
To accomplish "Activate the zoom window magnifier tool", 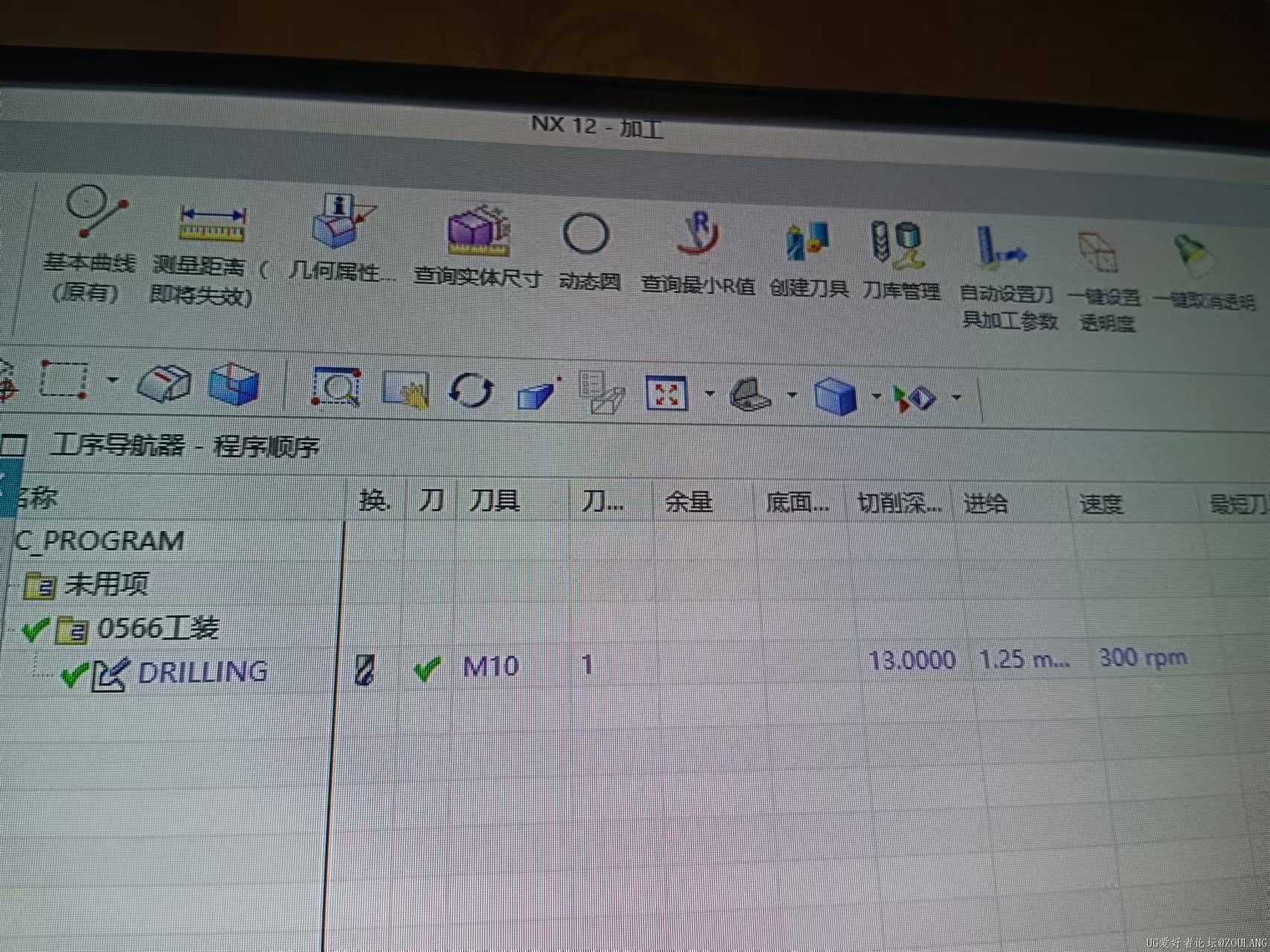I will (x=336, y=387).
